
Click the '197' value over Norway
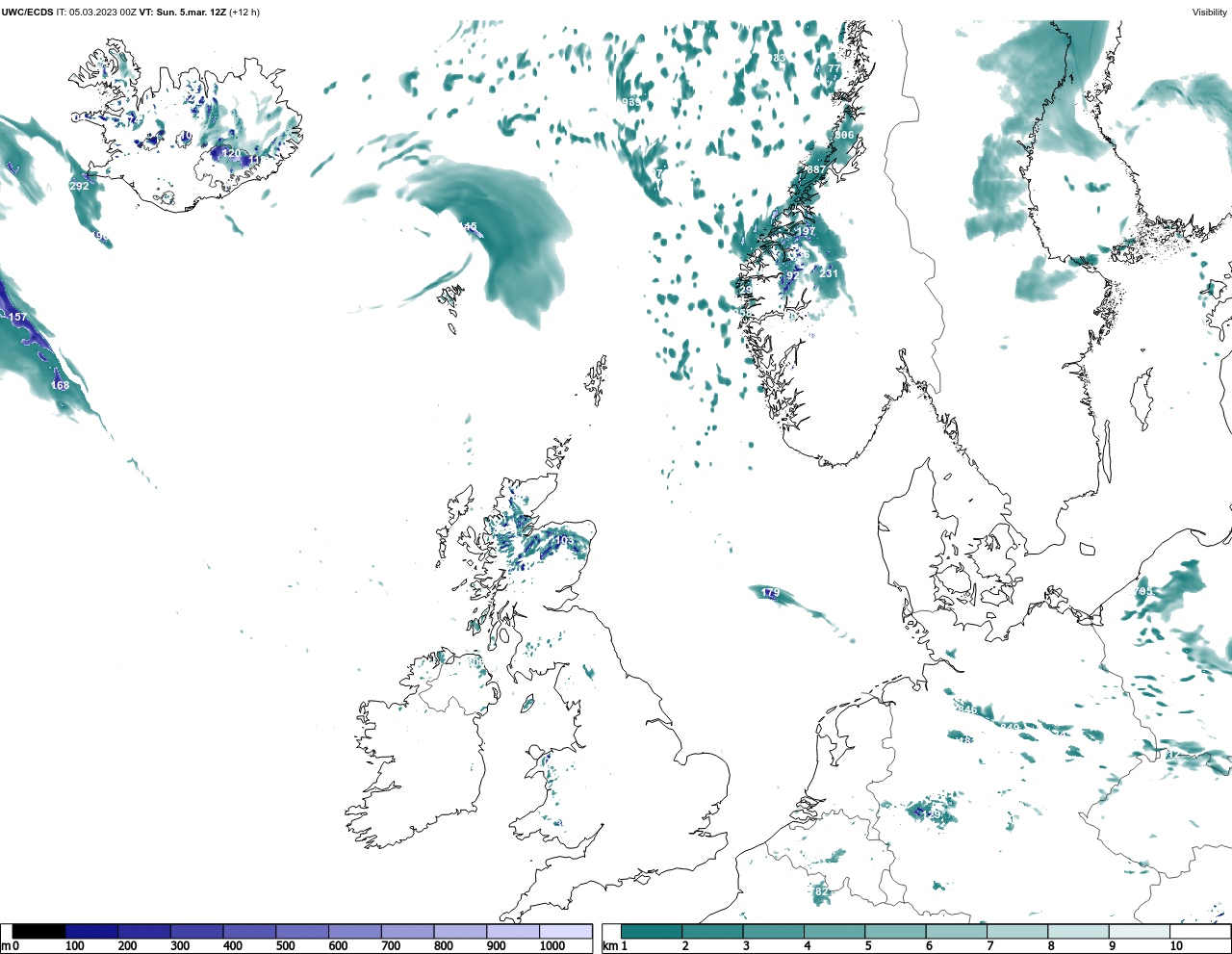tap(806, 231)
